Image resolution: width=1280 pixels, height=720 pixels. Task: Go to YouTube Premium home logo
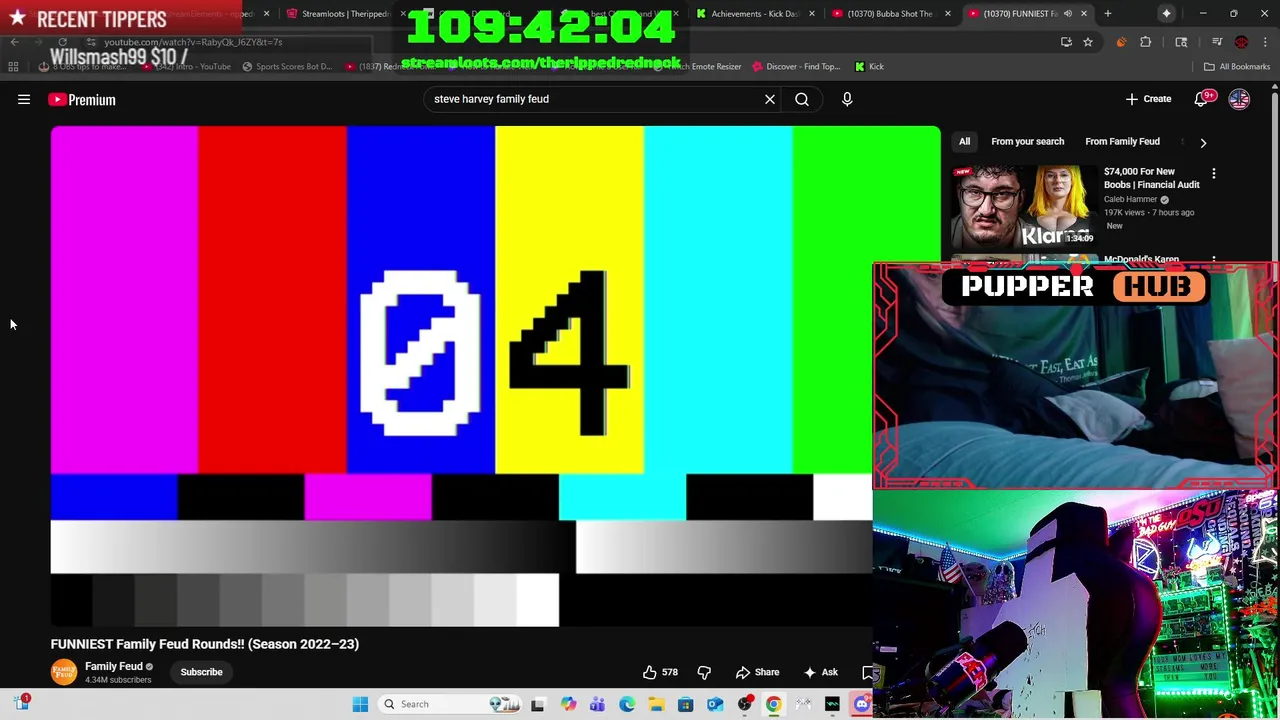[81, 99]
